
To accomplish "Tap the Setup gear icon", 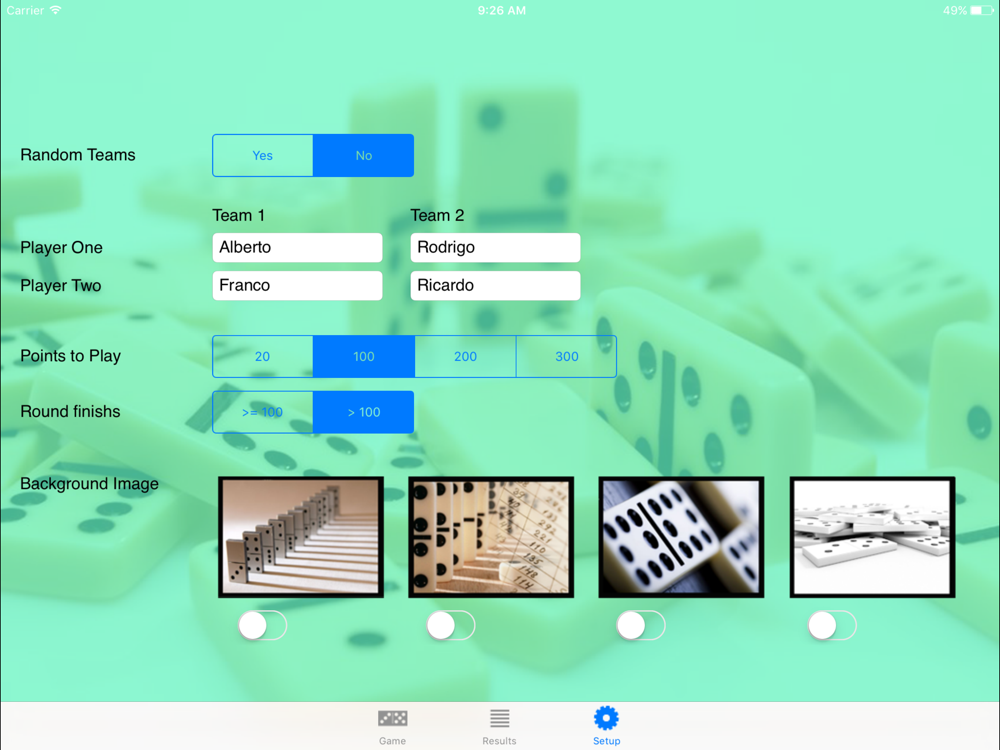I will (x=606, y=718).
